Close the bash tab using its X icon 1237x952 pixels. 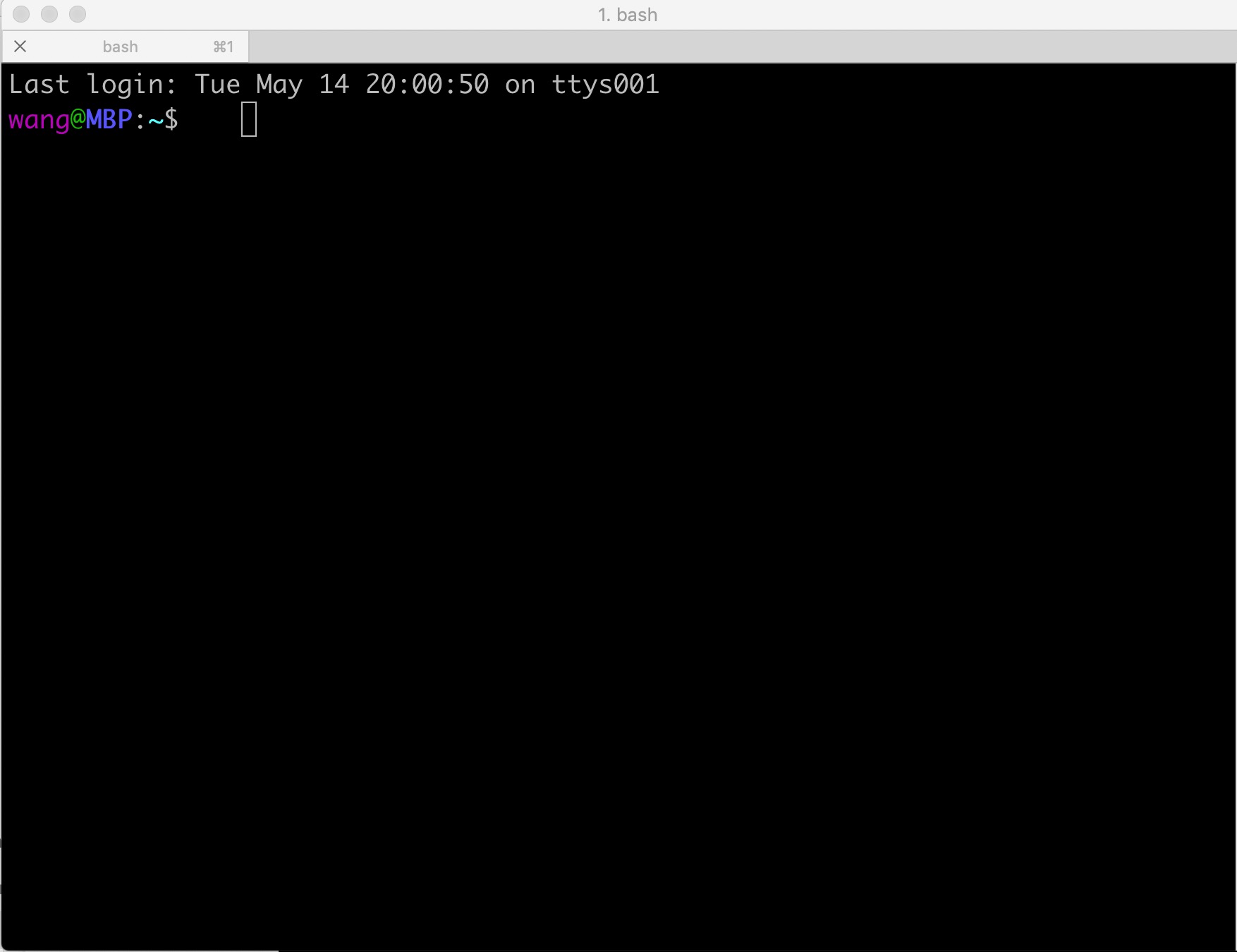tap(20, 47)
